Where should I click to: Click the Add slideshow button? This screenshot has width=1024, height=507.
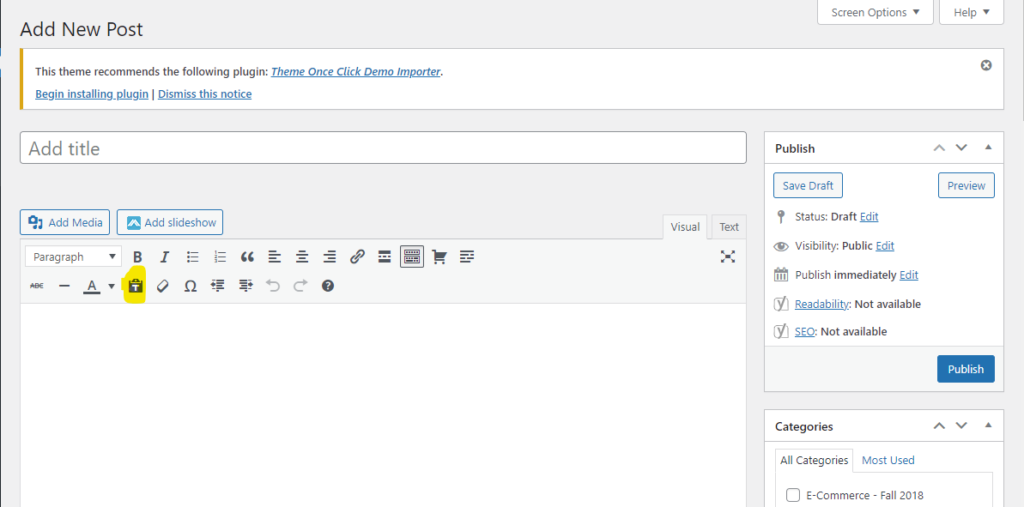[x=170, y=222]
